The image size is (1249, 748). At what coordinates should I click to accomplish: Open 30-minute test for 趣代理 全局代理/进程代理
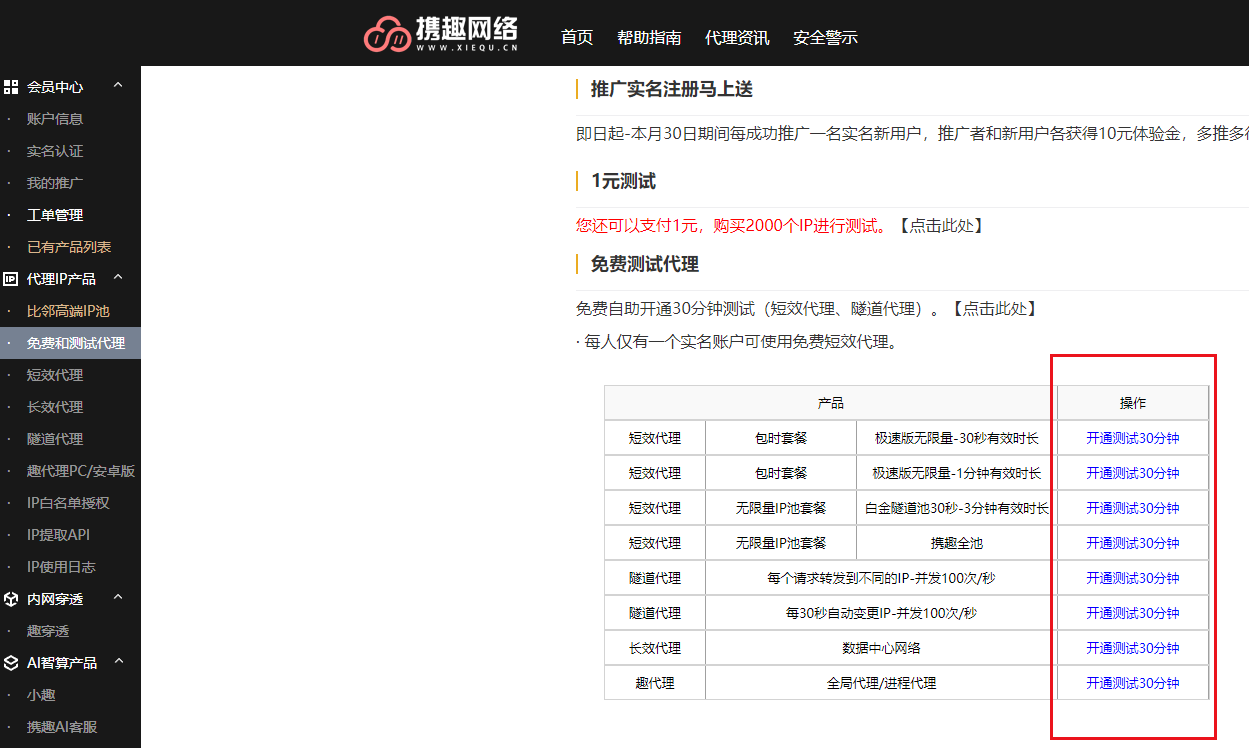[x=1132, y=682]
